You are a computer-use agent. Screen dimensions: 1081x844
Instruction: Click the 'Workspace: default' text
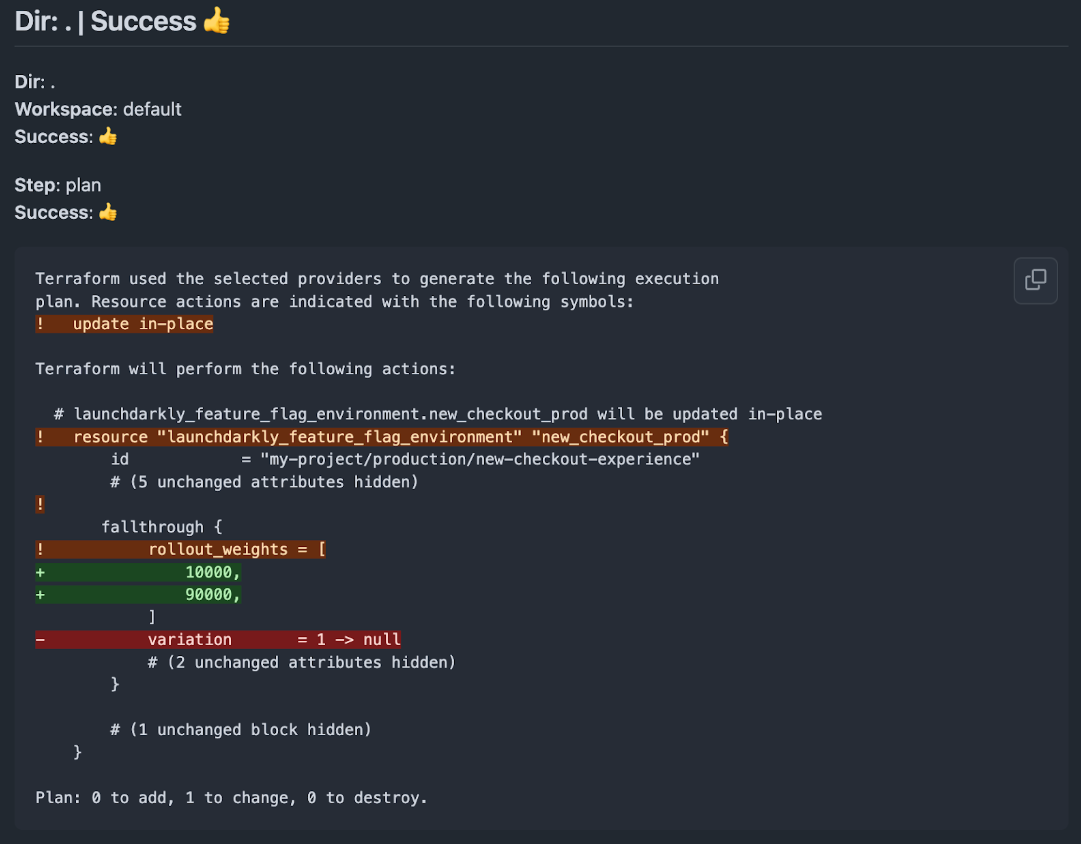[98, 109]
